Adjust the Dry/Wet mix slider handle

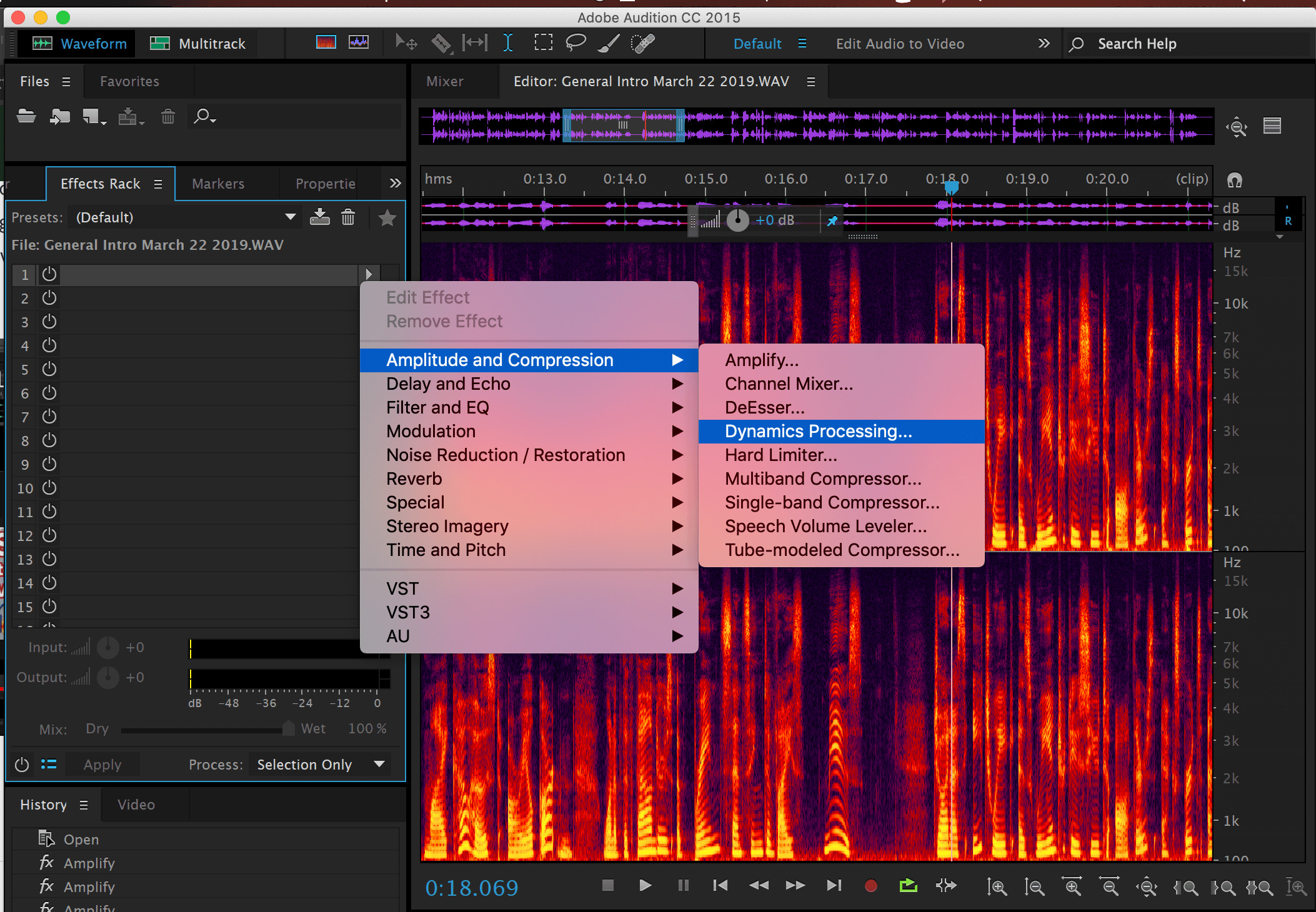pos(288,728)
